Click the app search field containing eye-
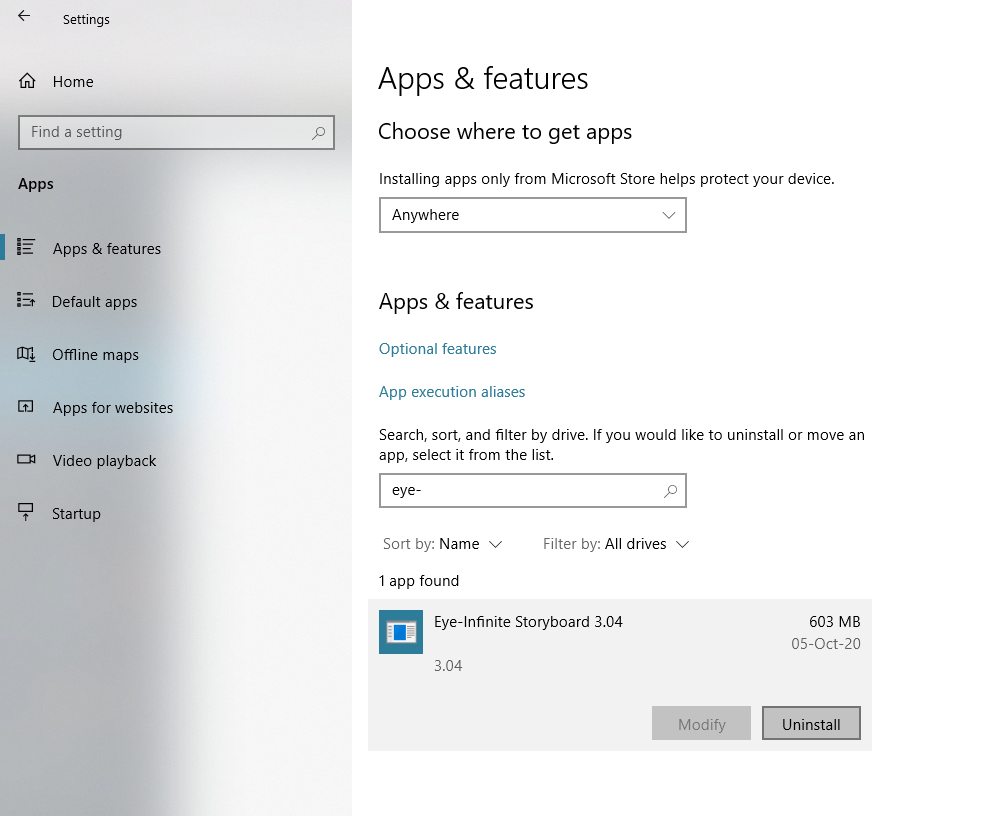1000x816 pixels. [533, 491]
